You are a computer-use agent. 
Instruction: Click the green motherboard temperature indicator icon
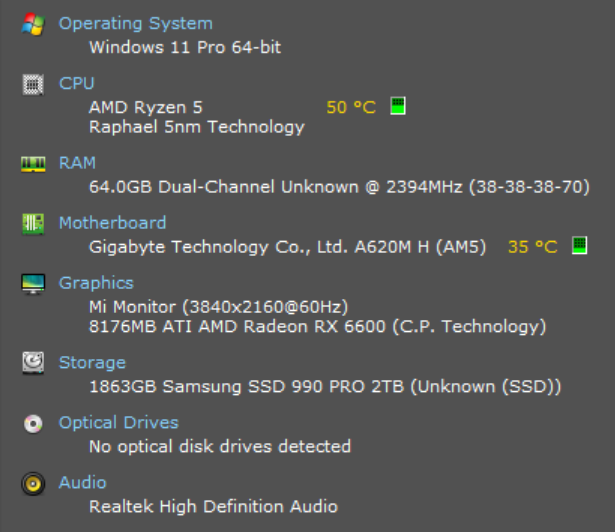click(x=579, y=245)
